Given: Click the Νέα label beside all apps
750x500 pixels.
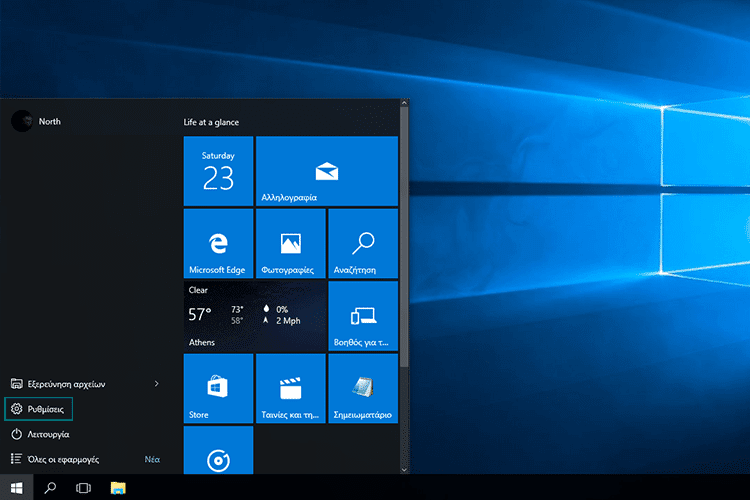Looking at the screenshot, I should (152, 459).
